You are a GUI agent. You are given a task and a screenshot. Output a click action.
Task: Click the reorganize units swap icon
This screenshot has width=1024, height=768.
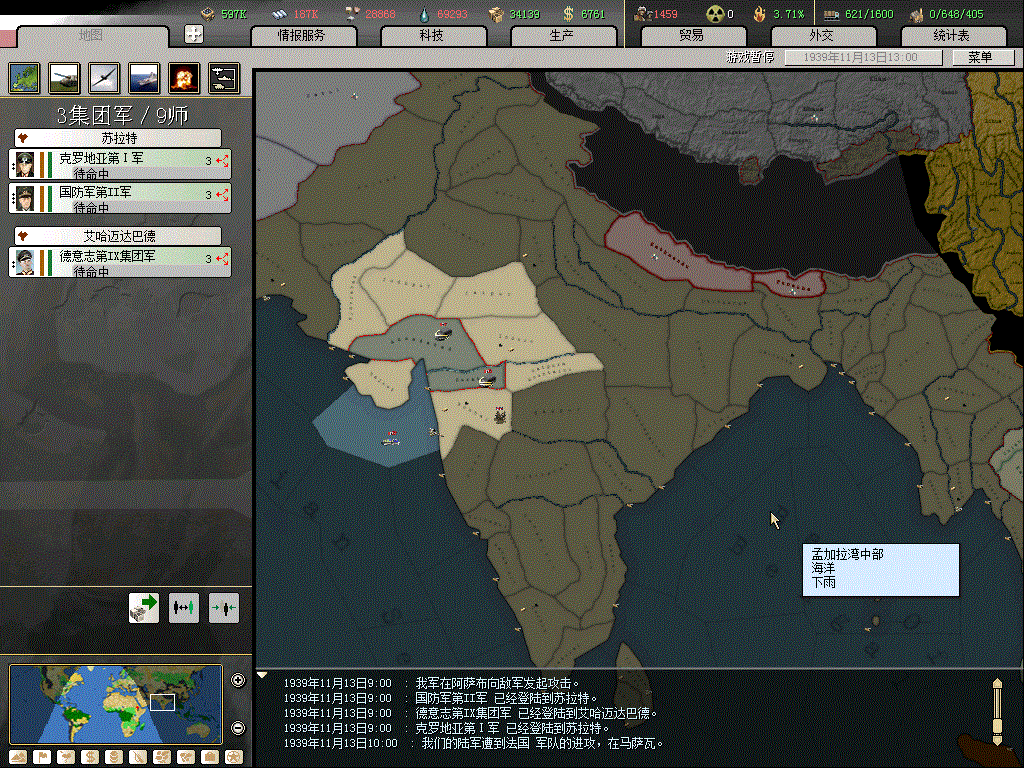[x=184, y=607]
